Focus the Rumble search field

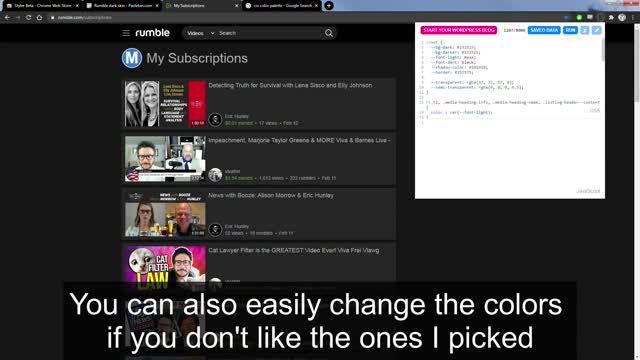269,33
